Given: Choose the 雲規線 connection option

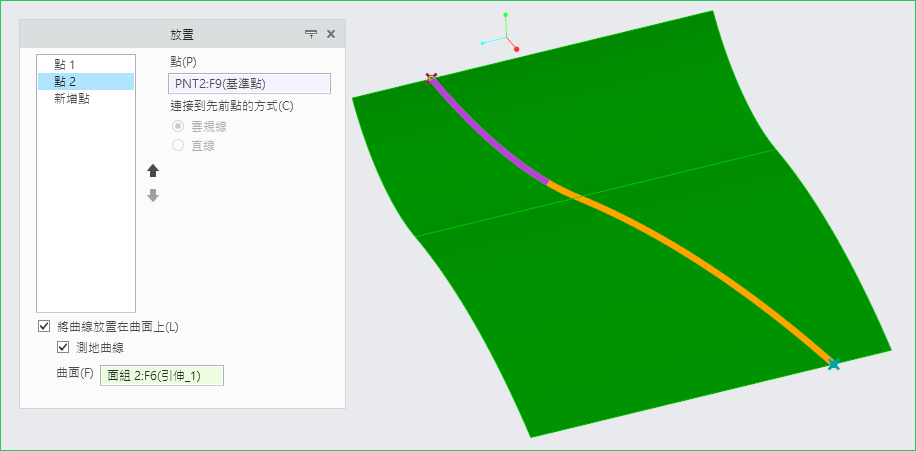Looking at the screenshot, I should click(178, 126).
